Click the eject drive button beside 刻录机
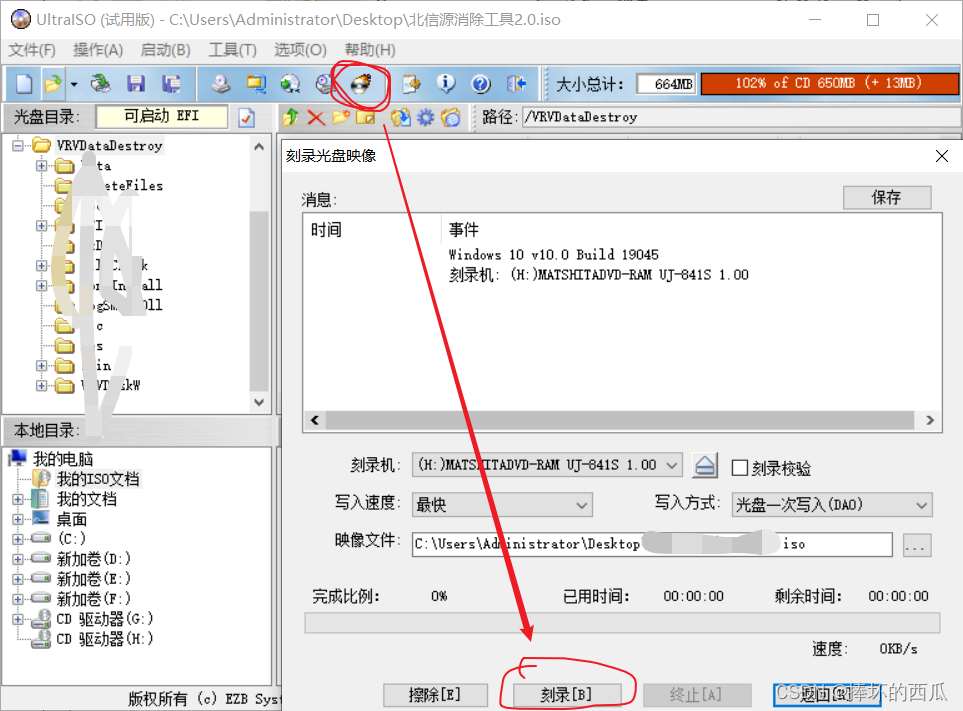The height and width of the screenshot is (711, 963). [x=705, y=465]
